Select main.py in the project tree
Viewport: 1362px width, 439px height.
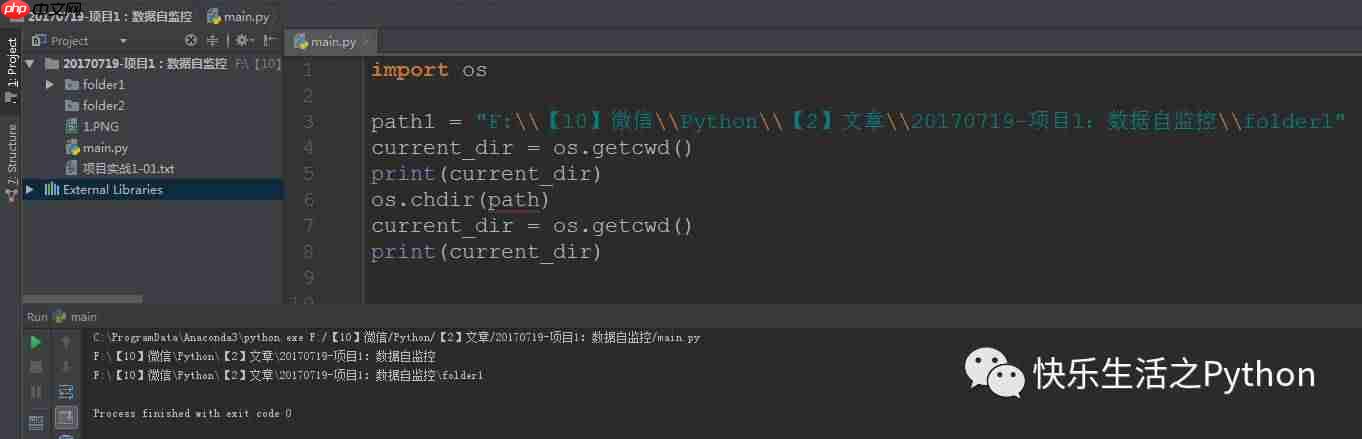pos(105,148)
